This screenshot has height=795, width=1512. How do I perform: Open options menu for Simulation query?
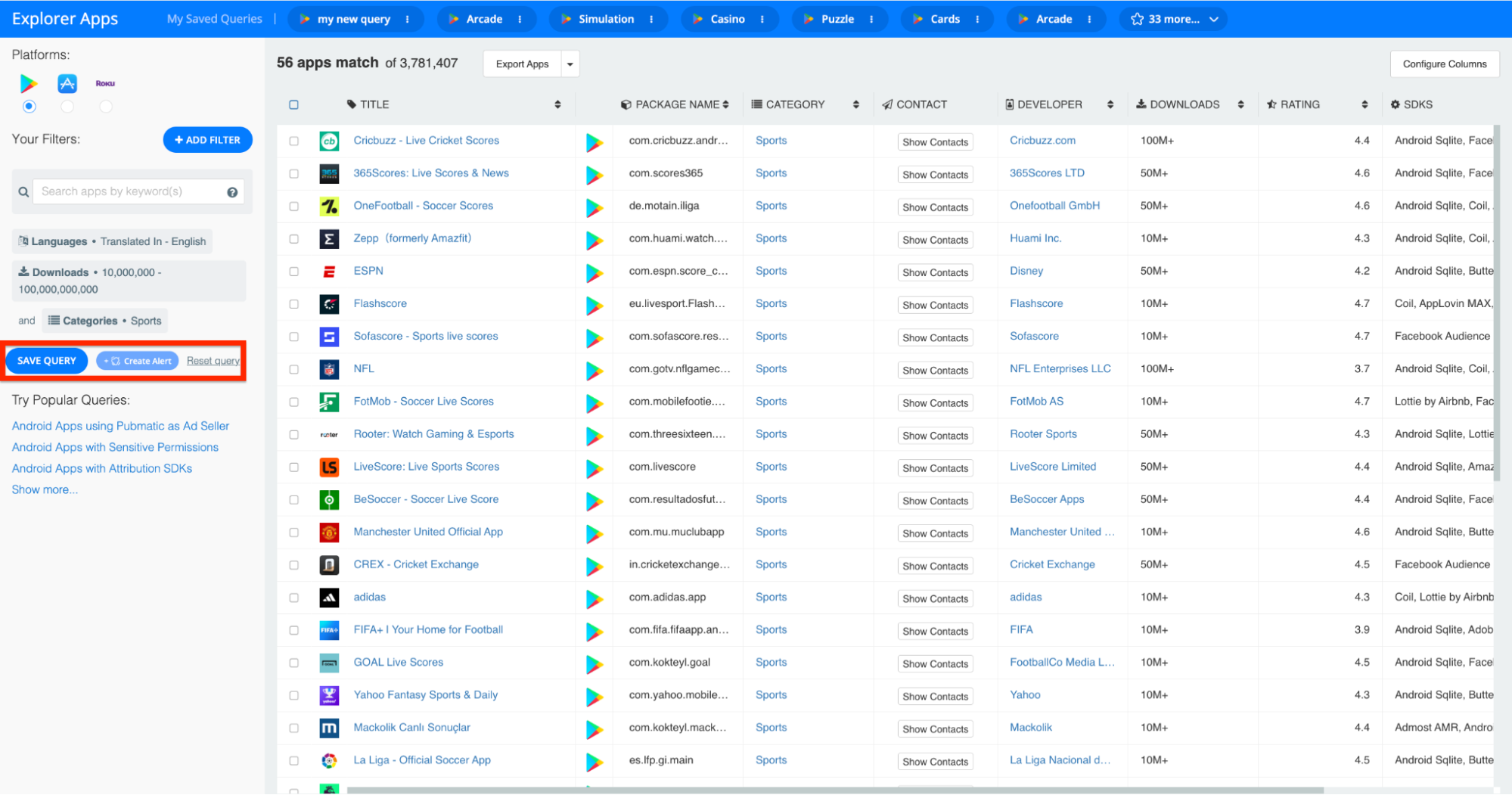click(651, 19)
